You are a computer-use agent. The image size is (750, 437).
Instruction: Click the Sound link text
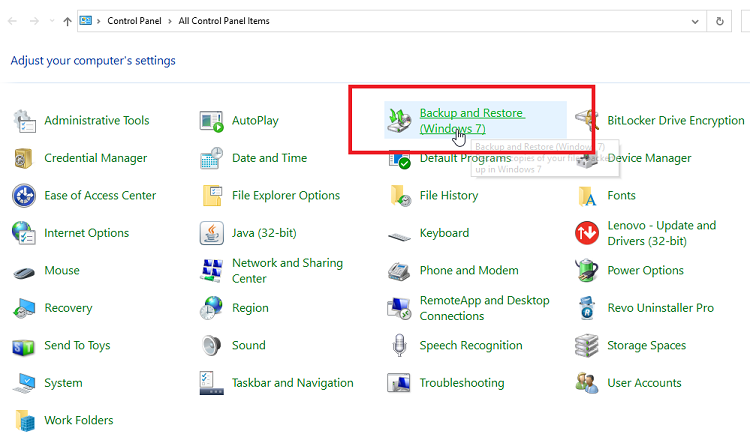249,346
